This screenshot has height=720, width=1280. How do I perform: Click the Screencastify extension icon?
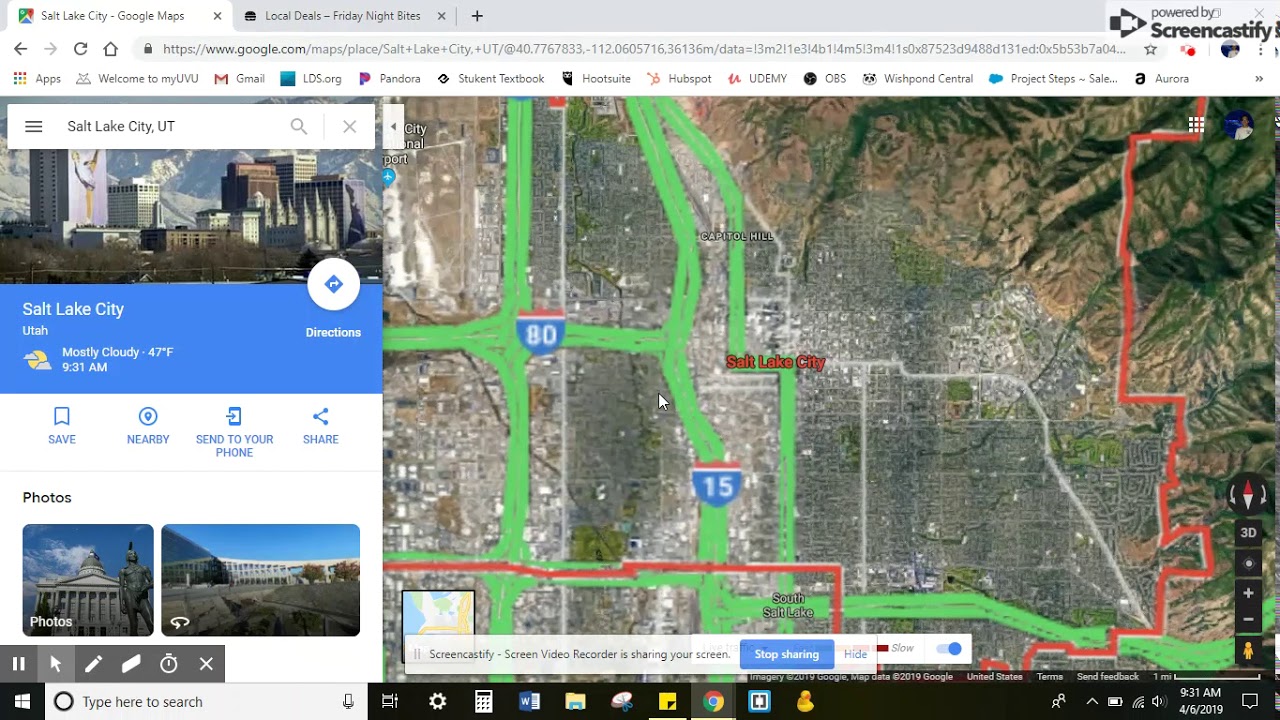coord(1188,49)
